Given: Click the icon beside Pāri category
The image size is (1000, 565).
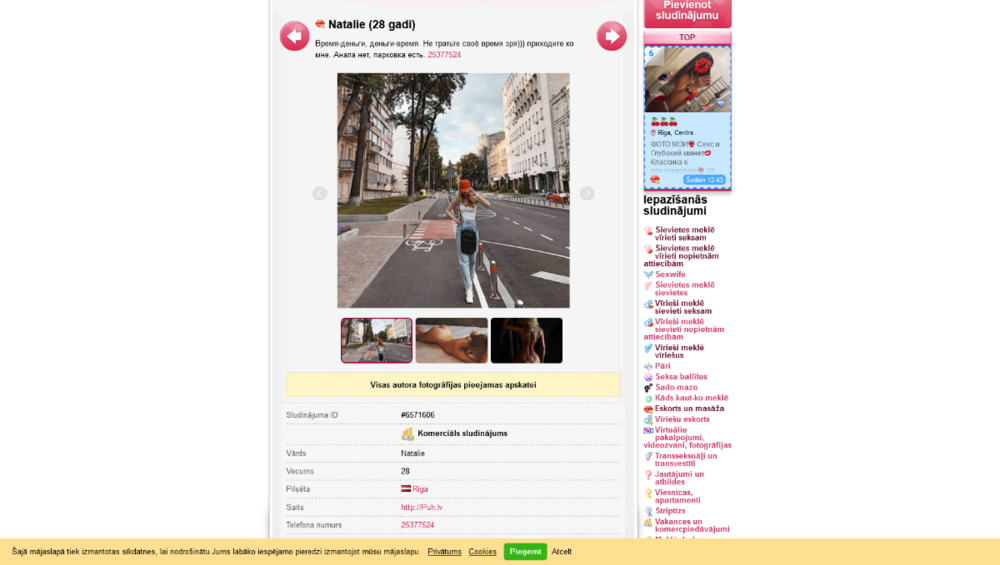Looking at the screenshot, I should coord(648,366).
